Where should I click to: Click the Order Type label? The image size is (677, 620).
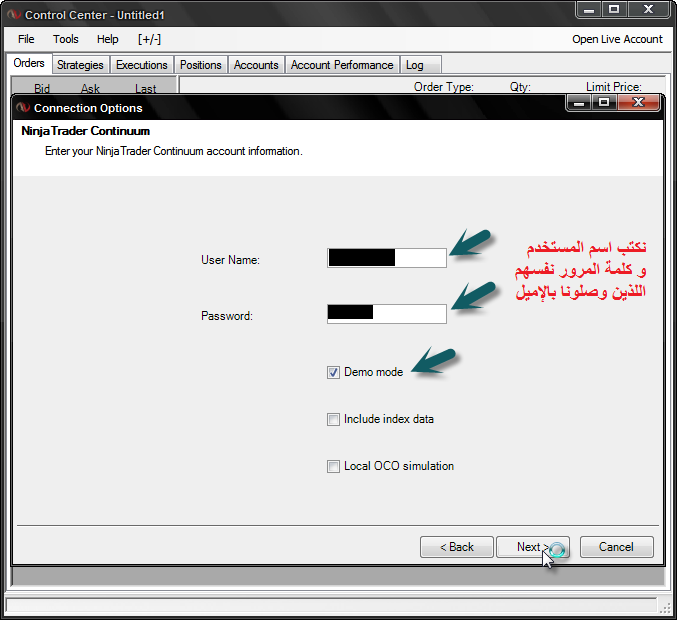[443, 87]
